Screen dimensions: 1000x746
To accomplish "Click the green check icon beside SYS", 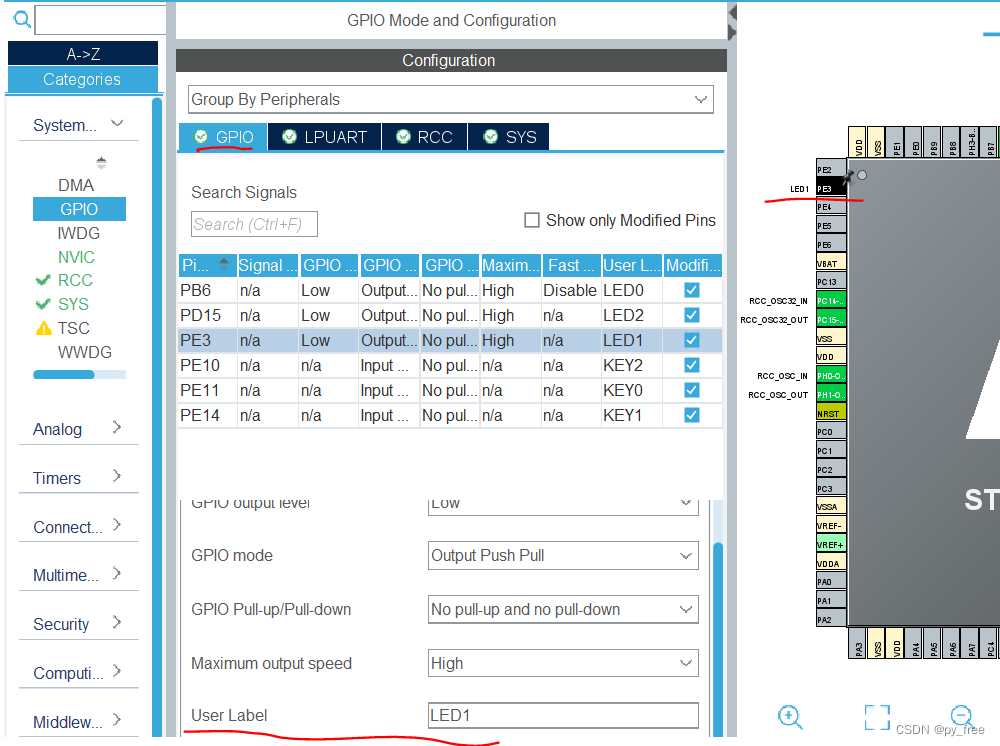I will [x=43, y=304].
